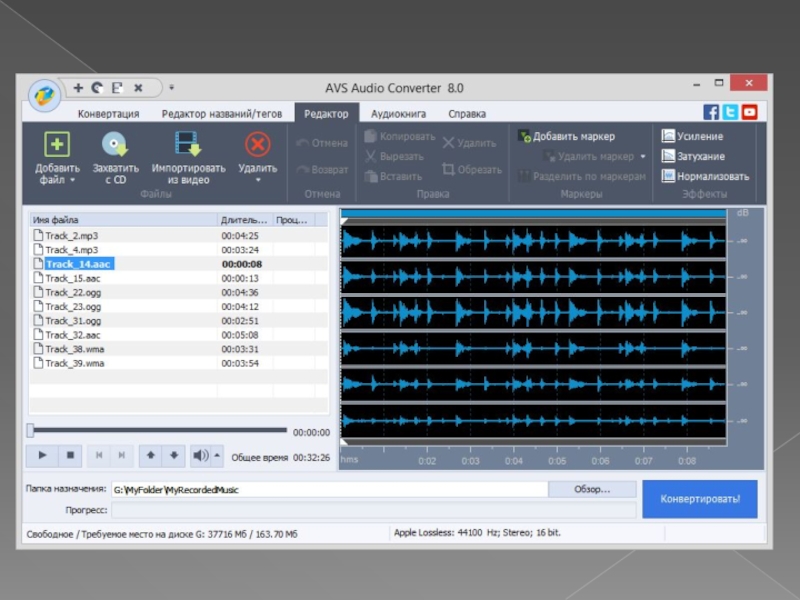Click the red Delete (Удалить) icon
The image size is (800, 600).
pos(258,145)
